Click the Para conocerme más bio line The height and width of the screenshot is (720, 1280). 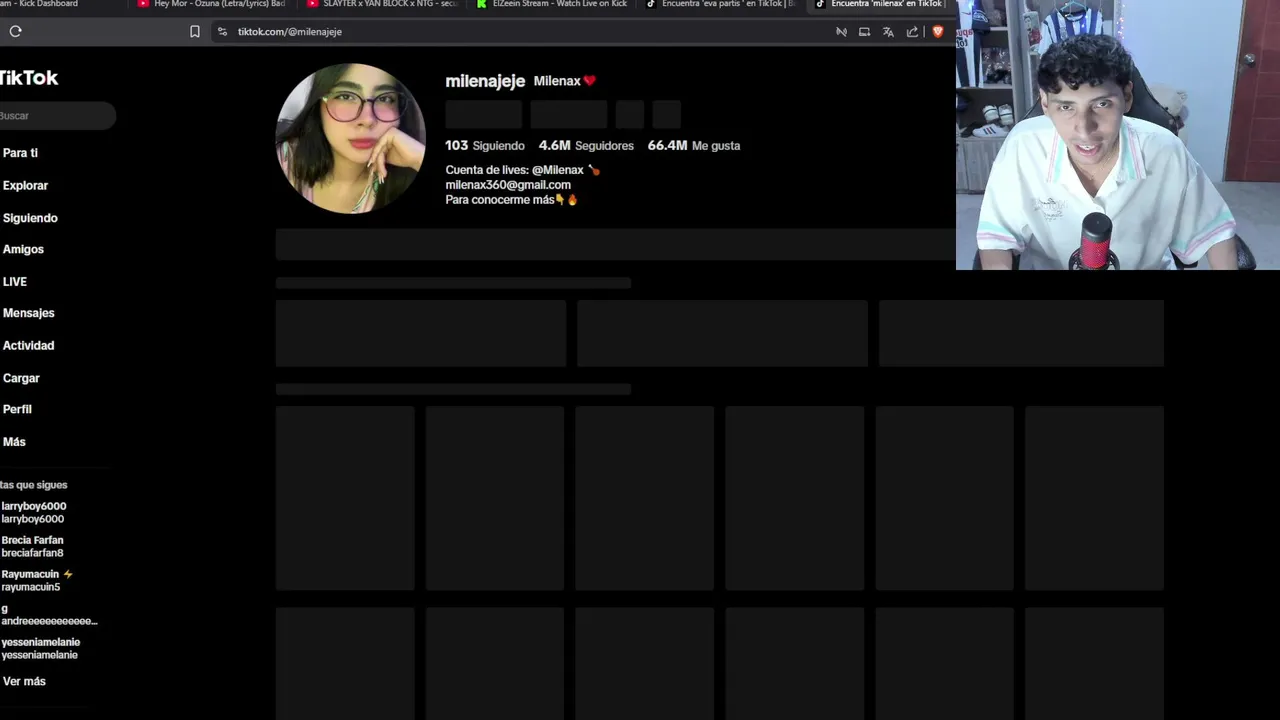pos(512,199)
